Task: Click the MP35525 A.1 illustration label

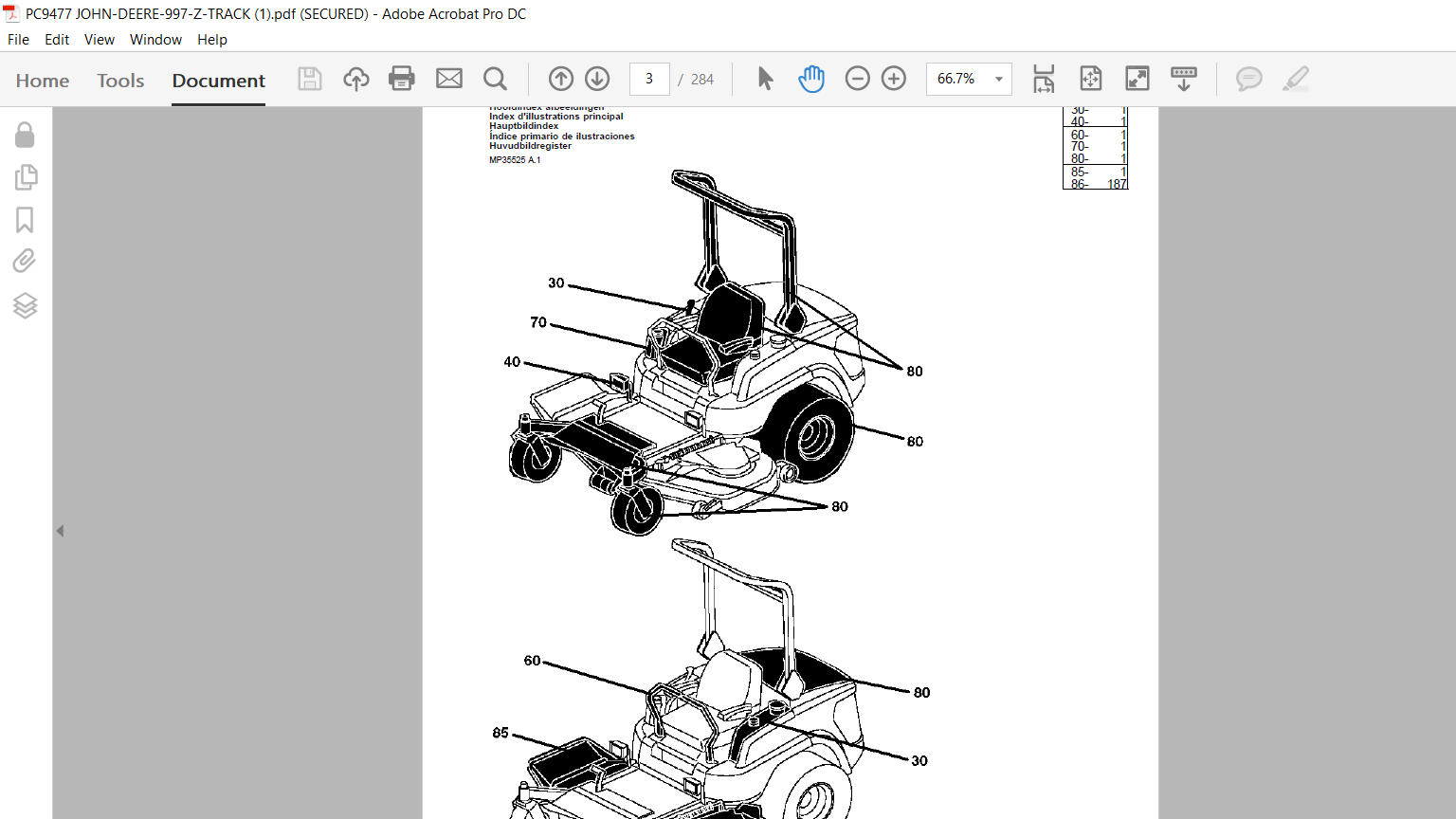Action: point(515,160)
